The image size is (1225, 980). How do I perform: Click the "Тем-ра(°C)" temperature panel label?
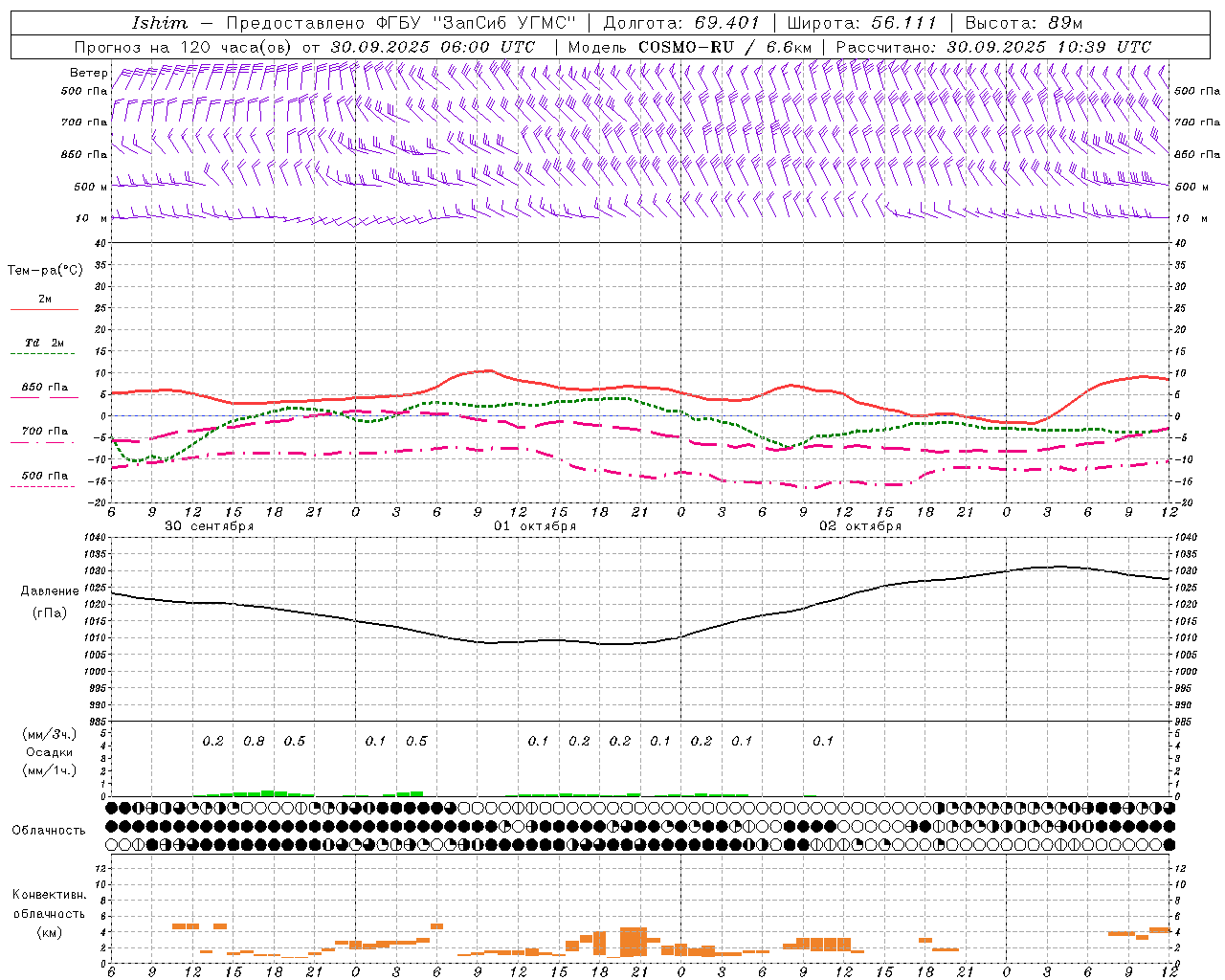coord(45,271)
